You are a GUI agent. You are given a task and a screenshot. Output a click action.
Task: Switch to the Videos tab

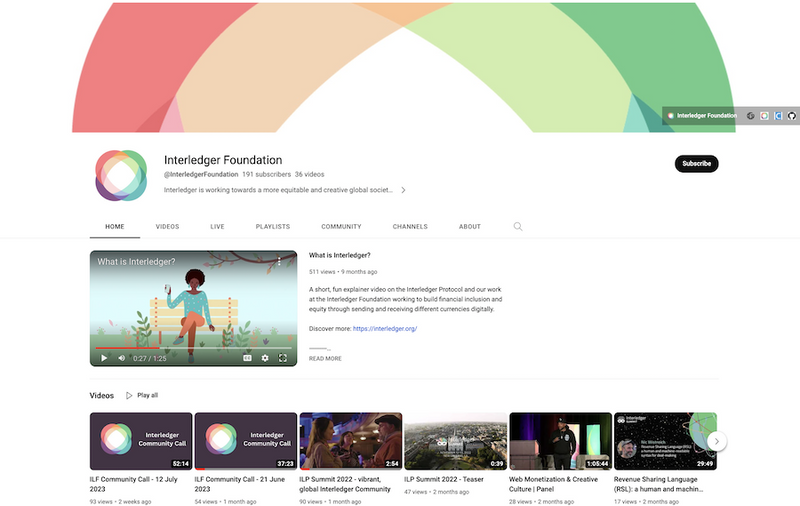[167, 227]
